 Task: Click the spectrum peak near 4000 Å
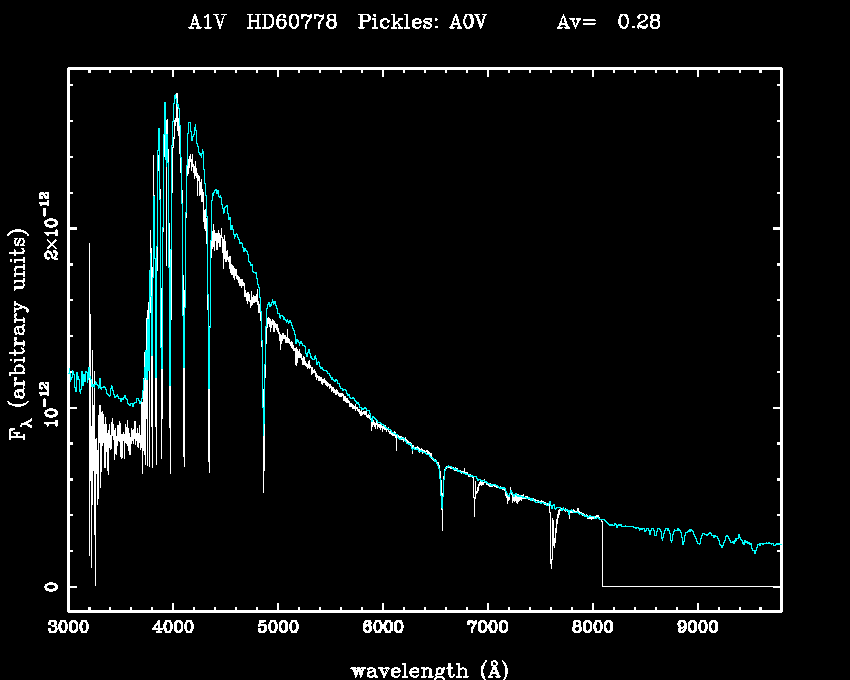177,96
